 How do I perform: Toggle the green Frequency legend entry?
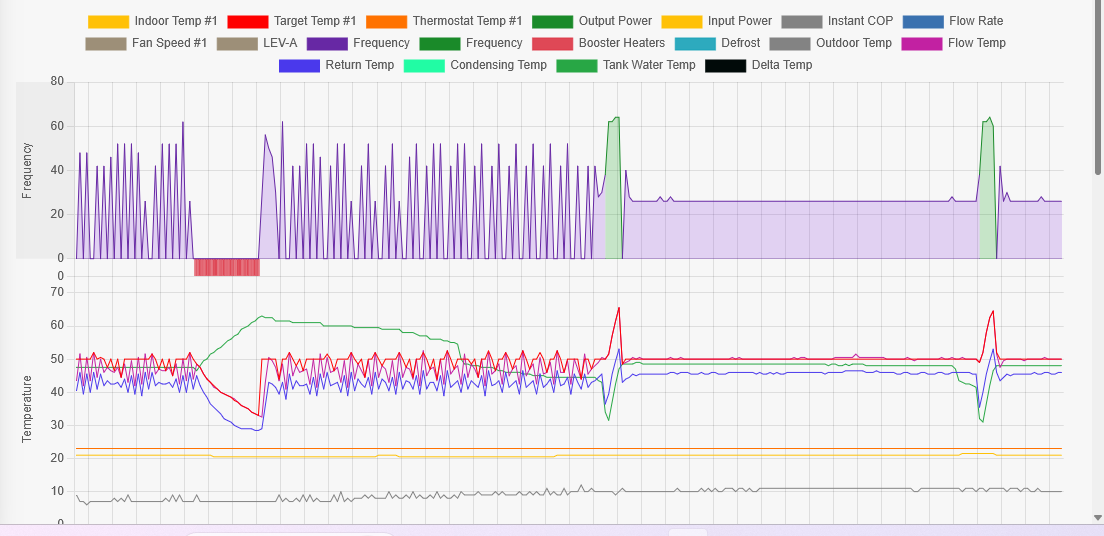pos(471,43)
